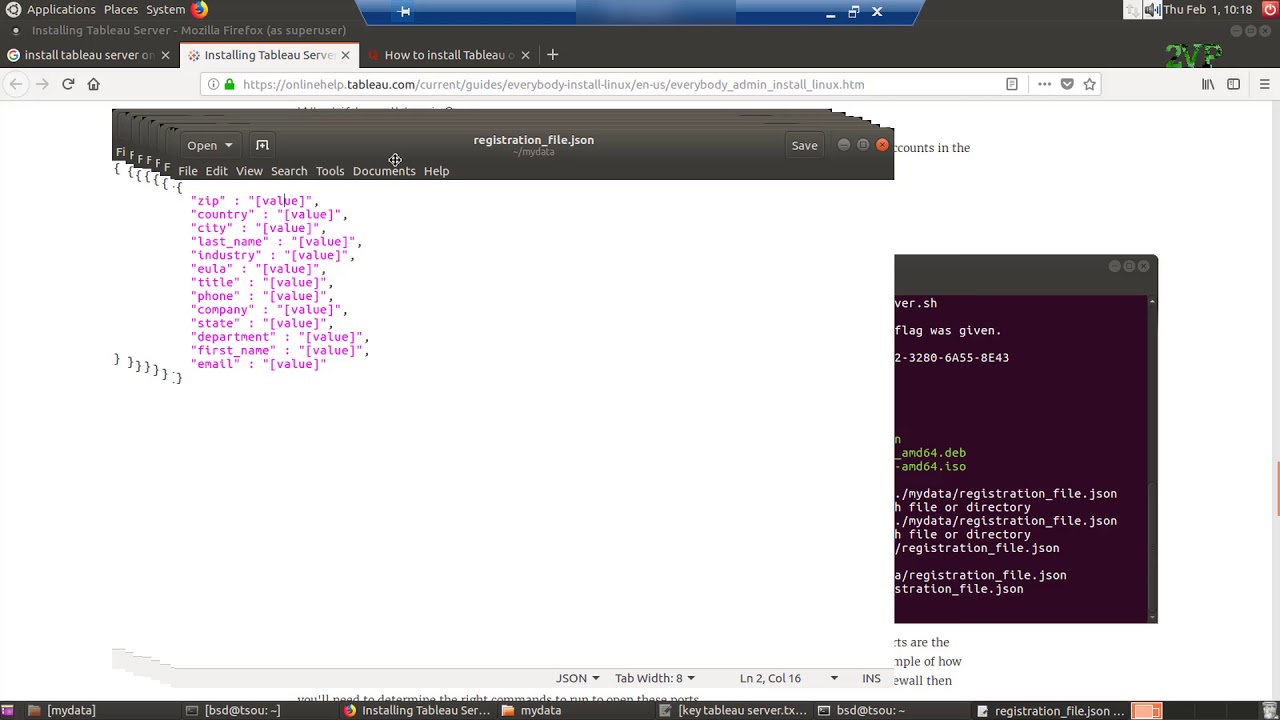
Task: Click the Firefox back arrow
Action: coord(16,84)
